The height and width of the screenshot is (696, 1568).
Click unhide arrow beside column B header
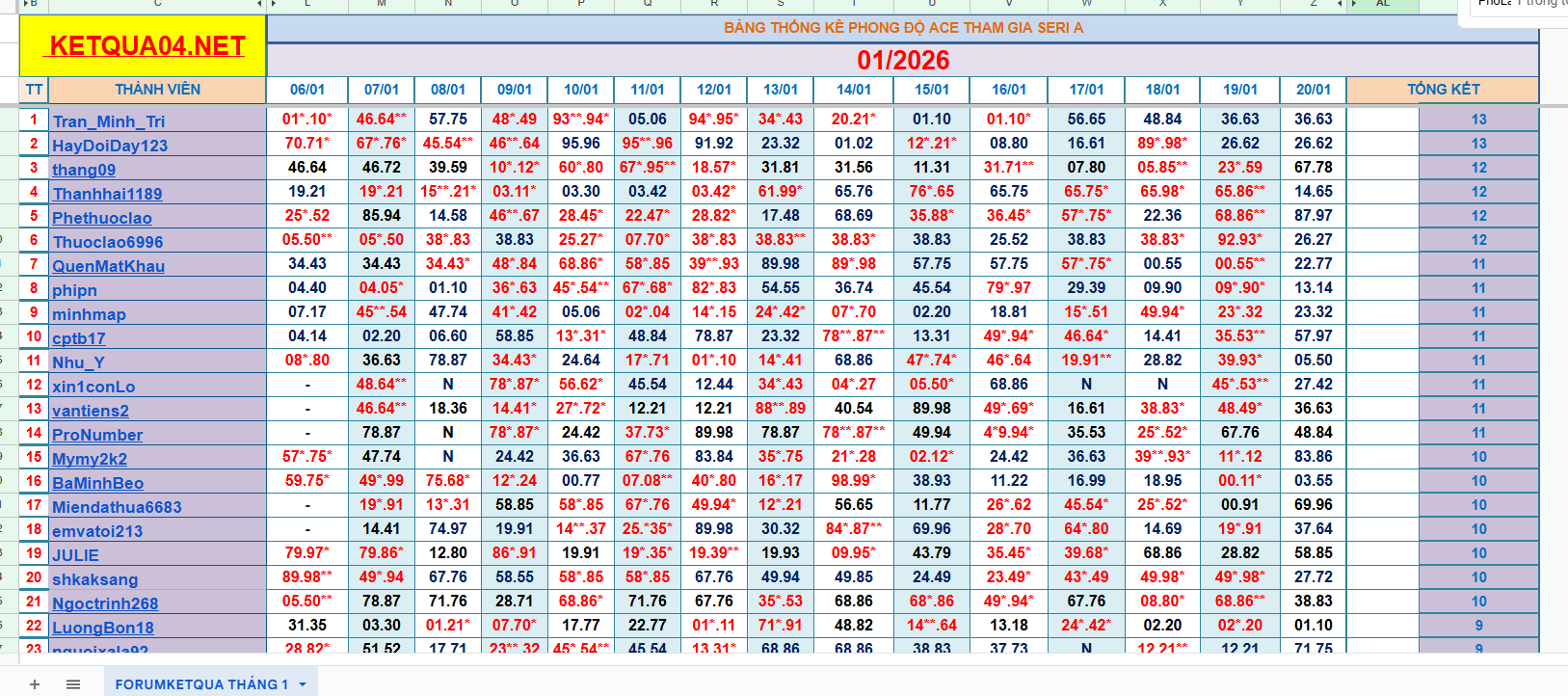(25, 4)
